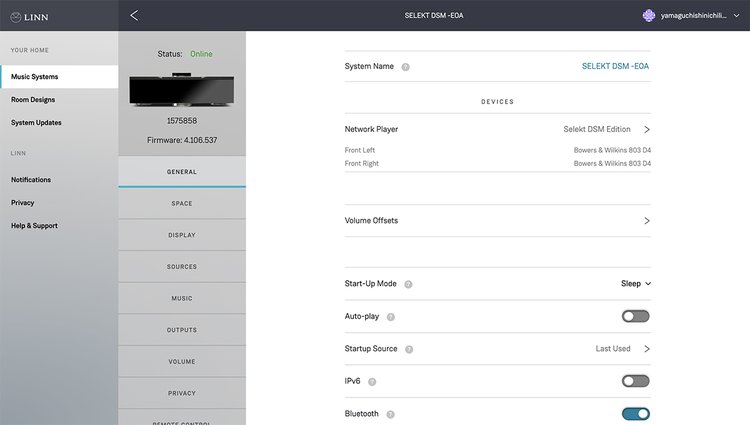The width and height of the screenshot is (750, 425).
Task: Click the help icon beside Start-Up Mode
Action: tap(408, 284)
